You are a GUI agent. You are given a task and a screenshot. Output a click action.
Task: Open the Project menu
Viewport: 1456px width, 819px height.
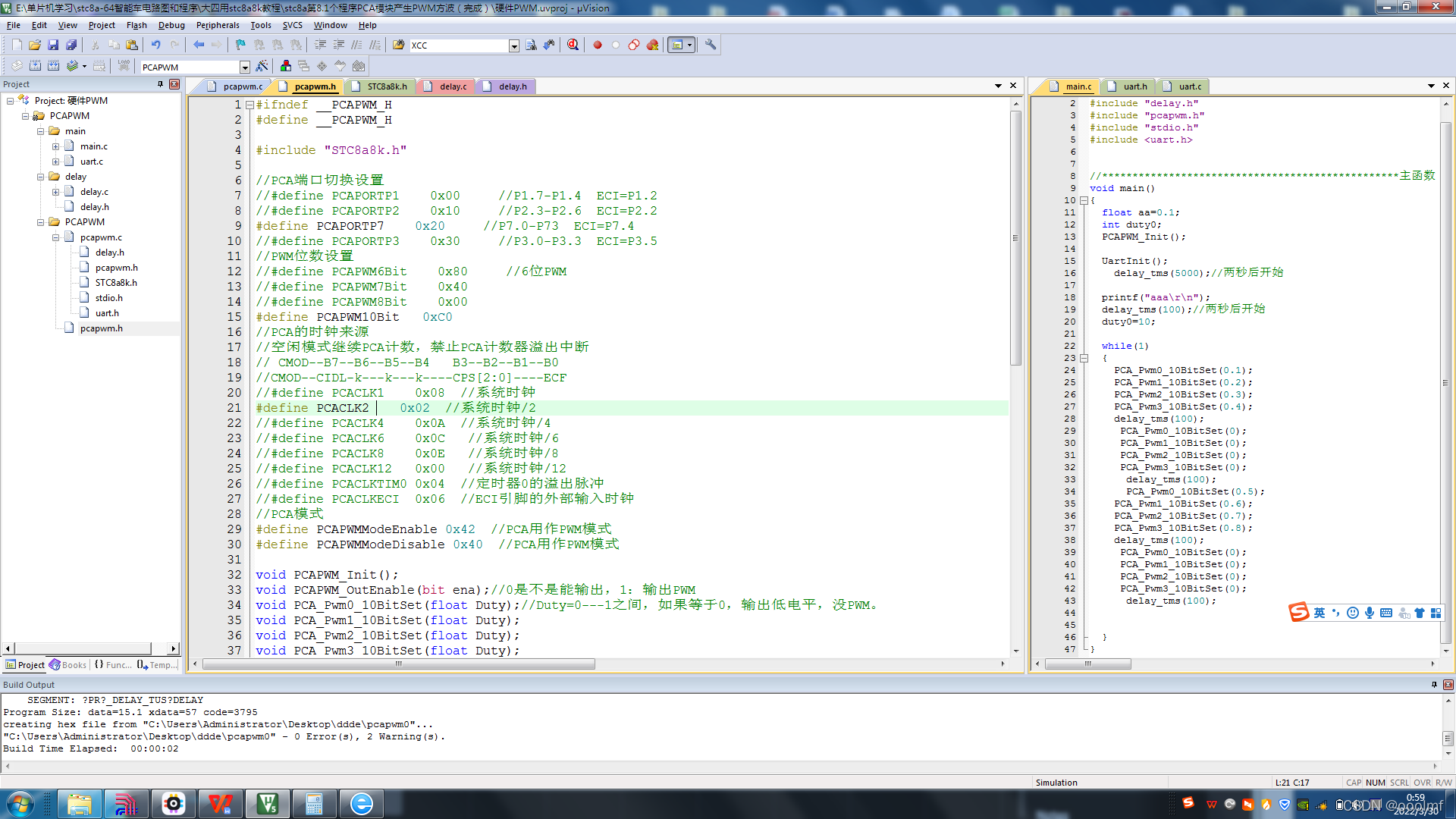coord(102,25)
